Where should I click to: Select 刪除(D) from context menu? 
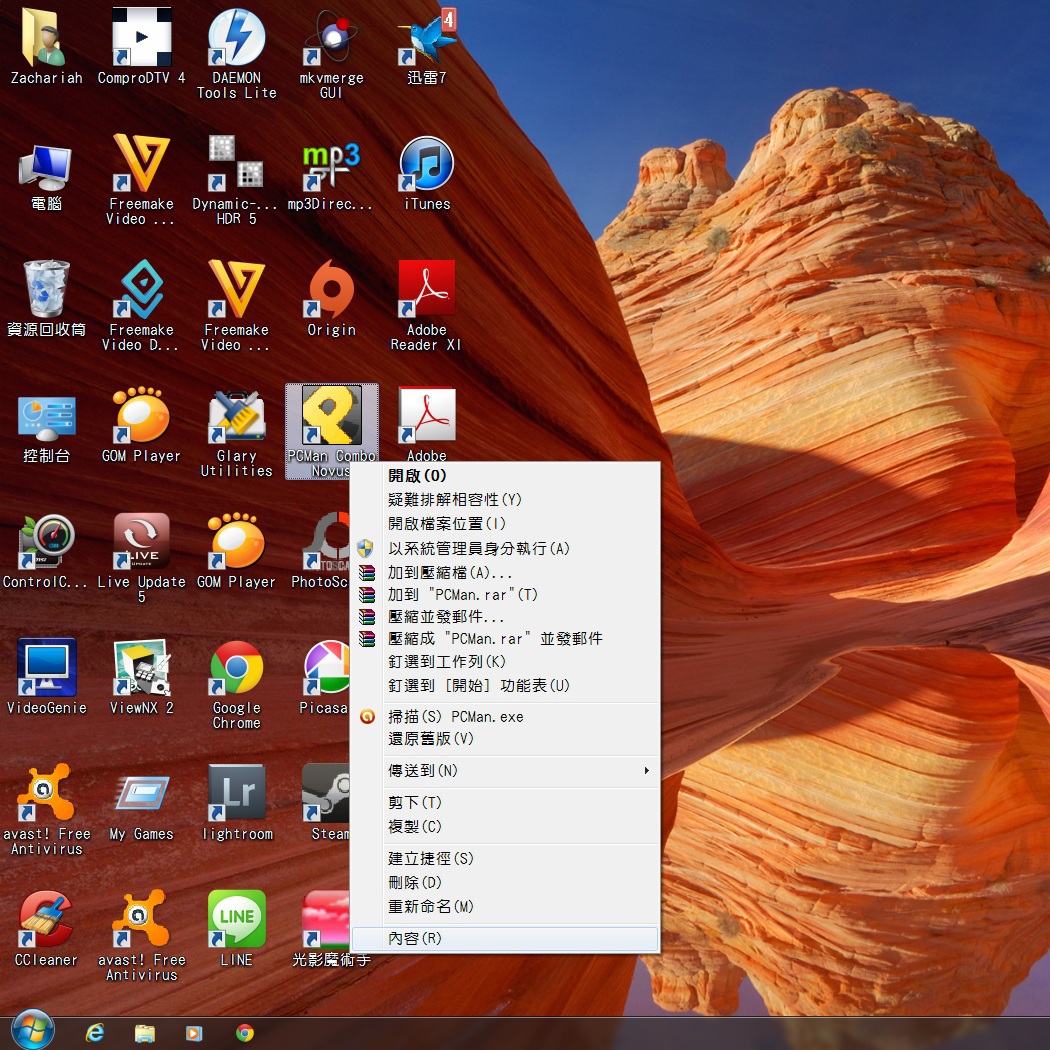coord(505,883)
